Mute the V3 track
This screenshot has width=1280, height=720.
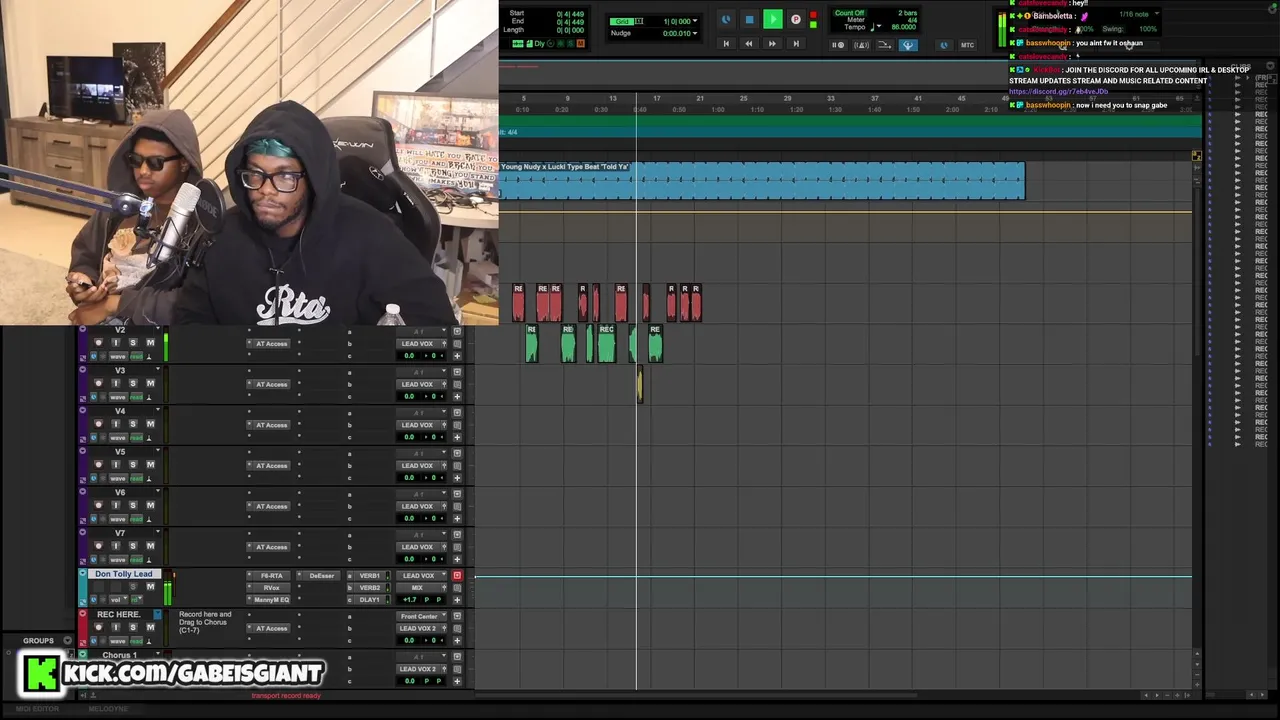[x=150, y=383]
